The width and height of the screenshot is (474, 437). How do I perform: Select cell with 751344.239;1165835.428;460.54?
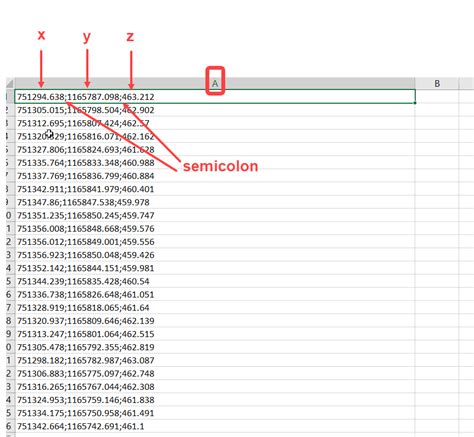tap(215, 281)
